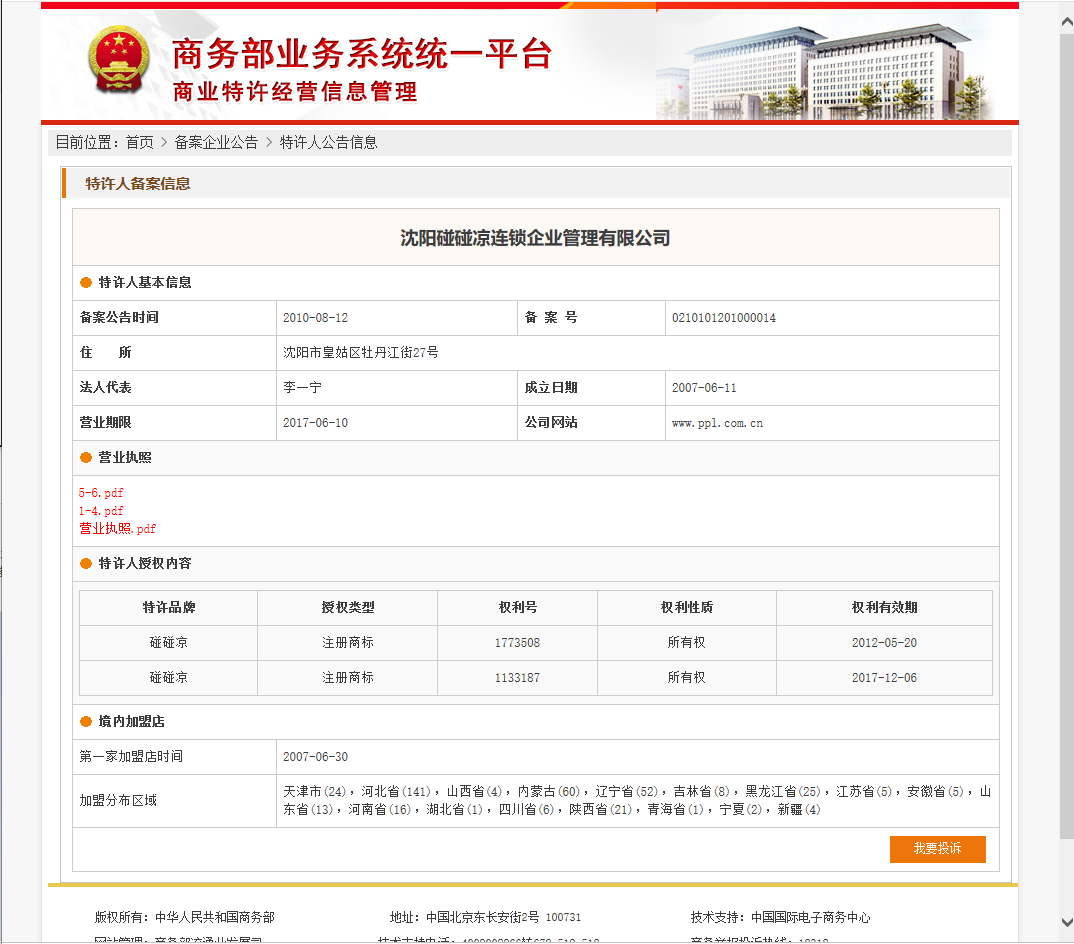Click the orange bullet beside 境内加盟店
The height and width of the screenshot is (944, 1074).
[x=86, y=722]
